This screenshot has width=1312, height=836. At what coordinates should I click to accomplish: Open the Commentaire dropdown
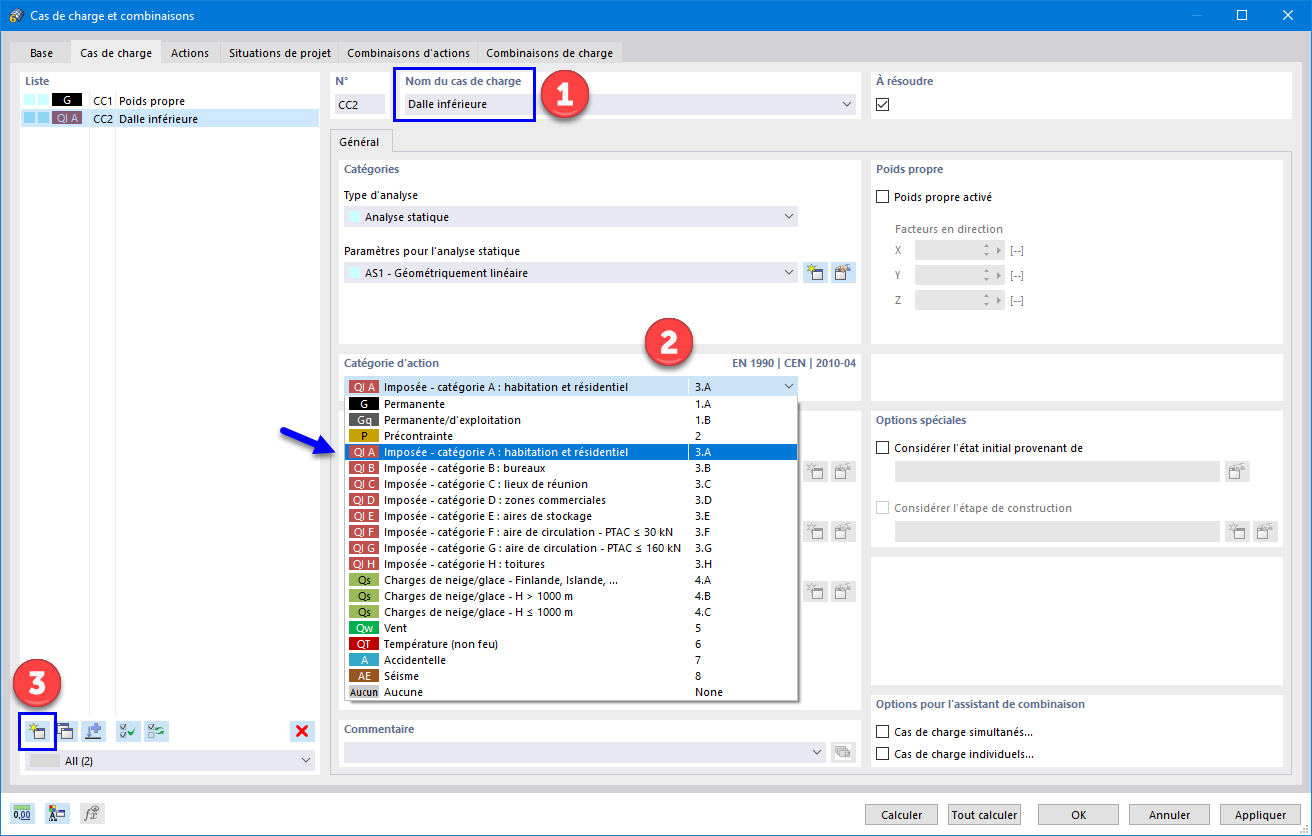pyautogui.click(x=818, y=752)
